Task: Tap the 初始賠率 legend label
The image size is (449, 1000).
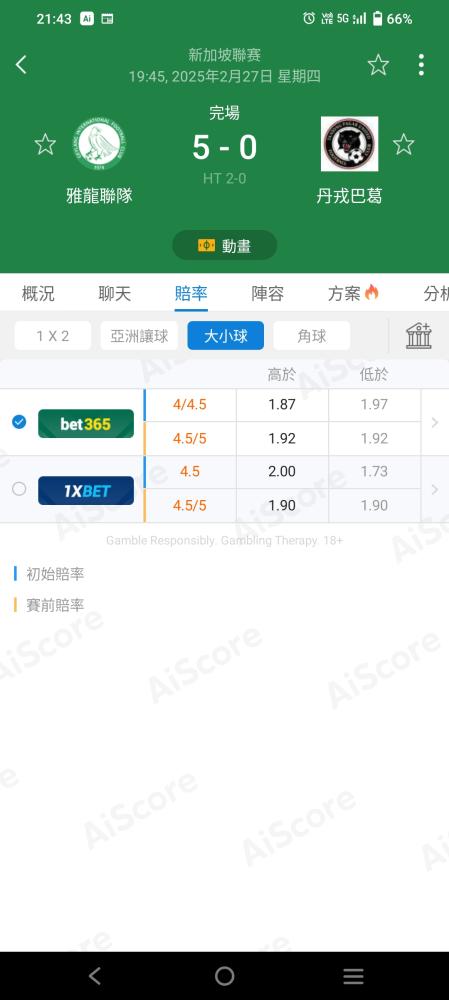Action: click(55, 574)
